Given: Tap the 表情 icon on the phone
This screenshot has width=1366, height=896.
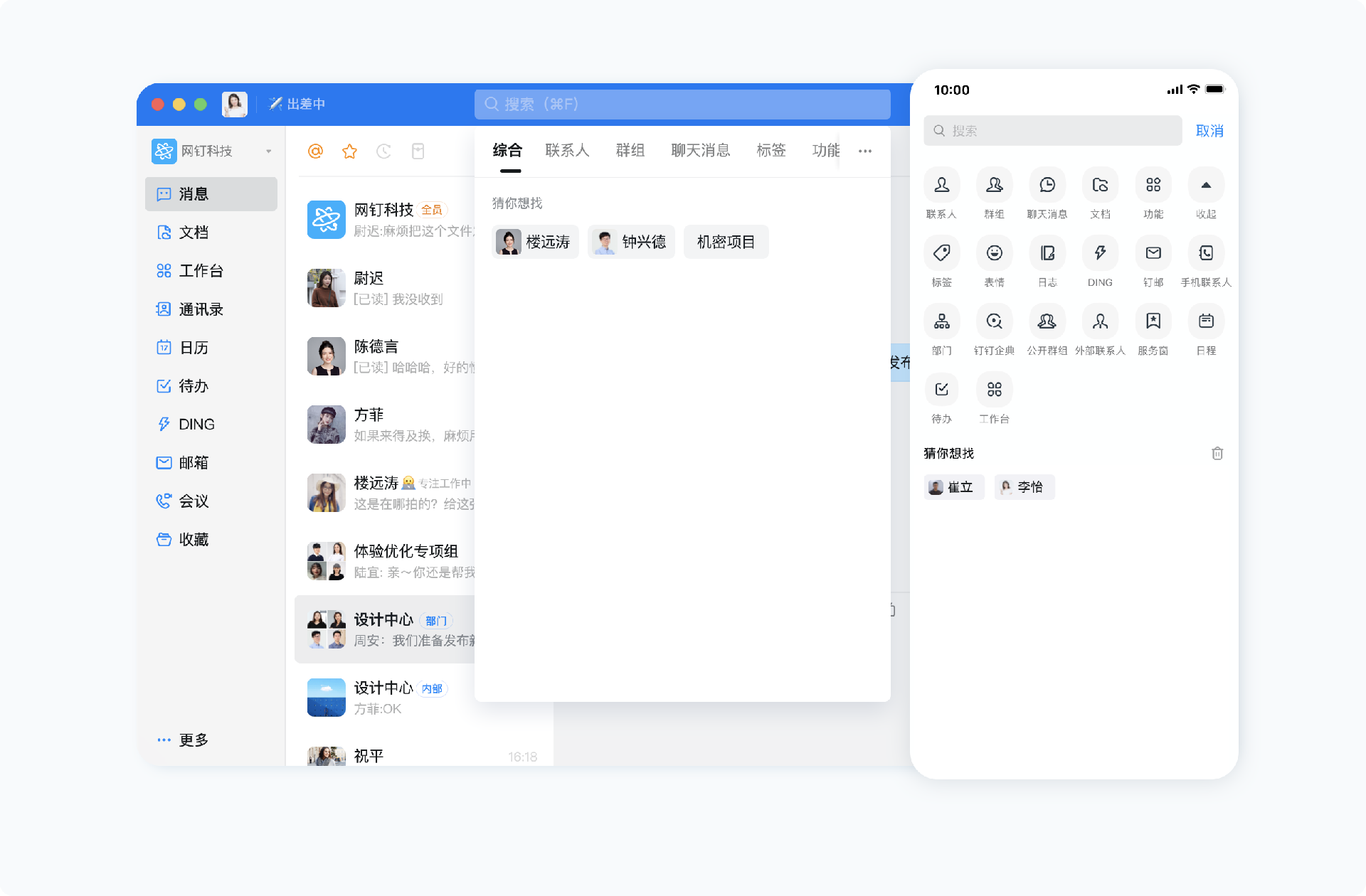Looking at the screenshot, I should point(994,253).
